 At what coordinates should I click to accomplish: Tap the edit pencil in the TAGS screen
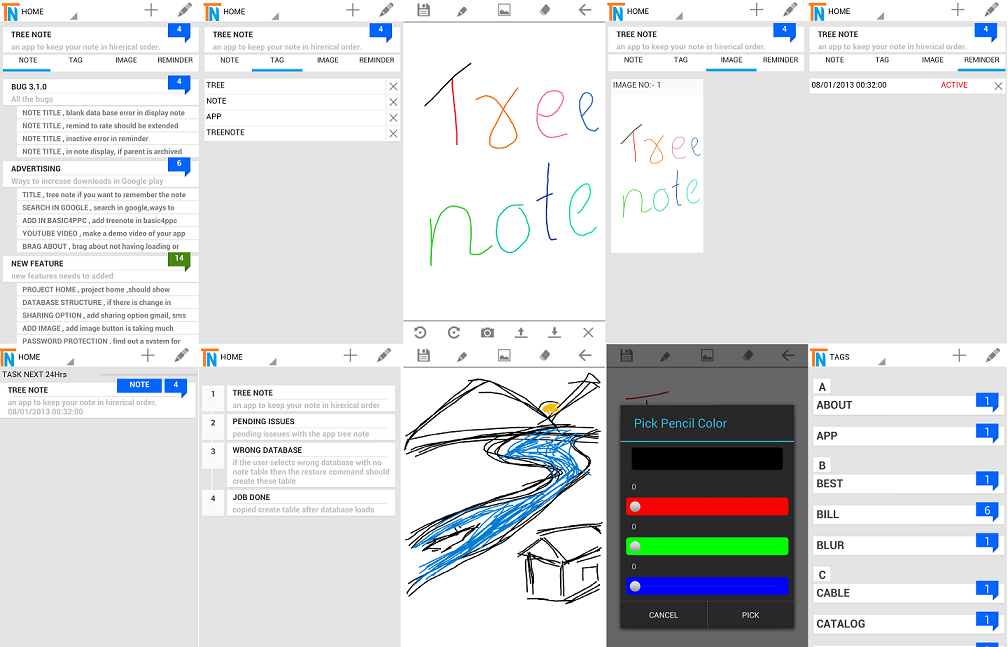click(x=992, y=355)
